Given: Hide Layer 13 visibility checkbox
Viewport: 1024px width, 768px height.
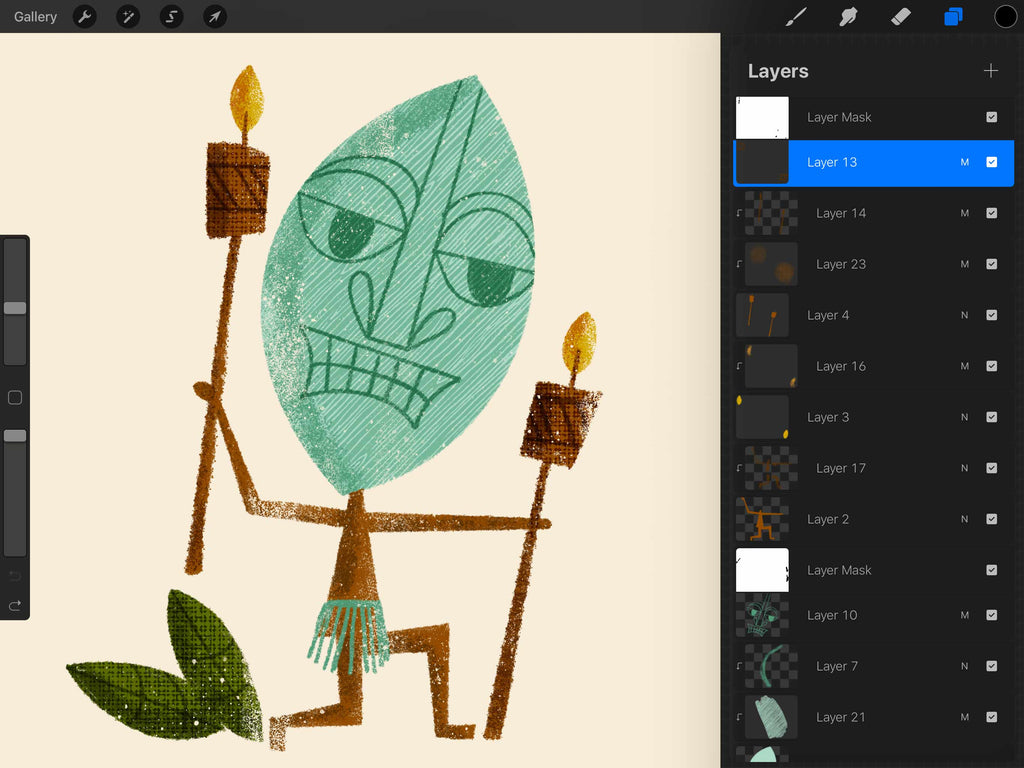Looking at the screenshot, I should [x=991, y=162].
